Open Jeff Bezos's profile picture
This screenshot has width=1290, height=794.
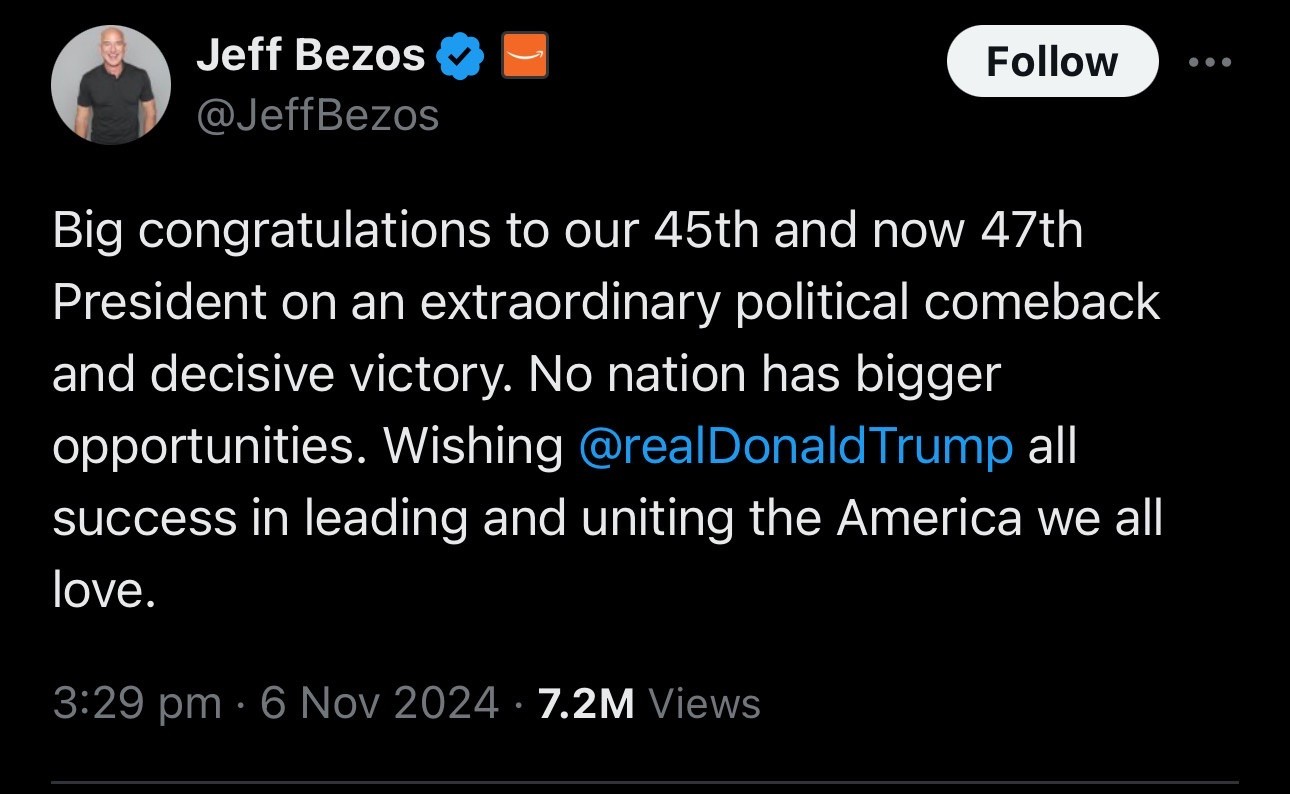(110, 85)
